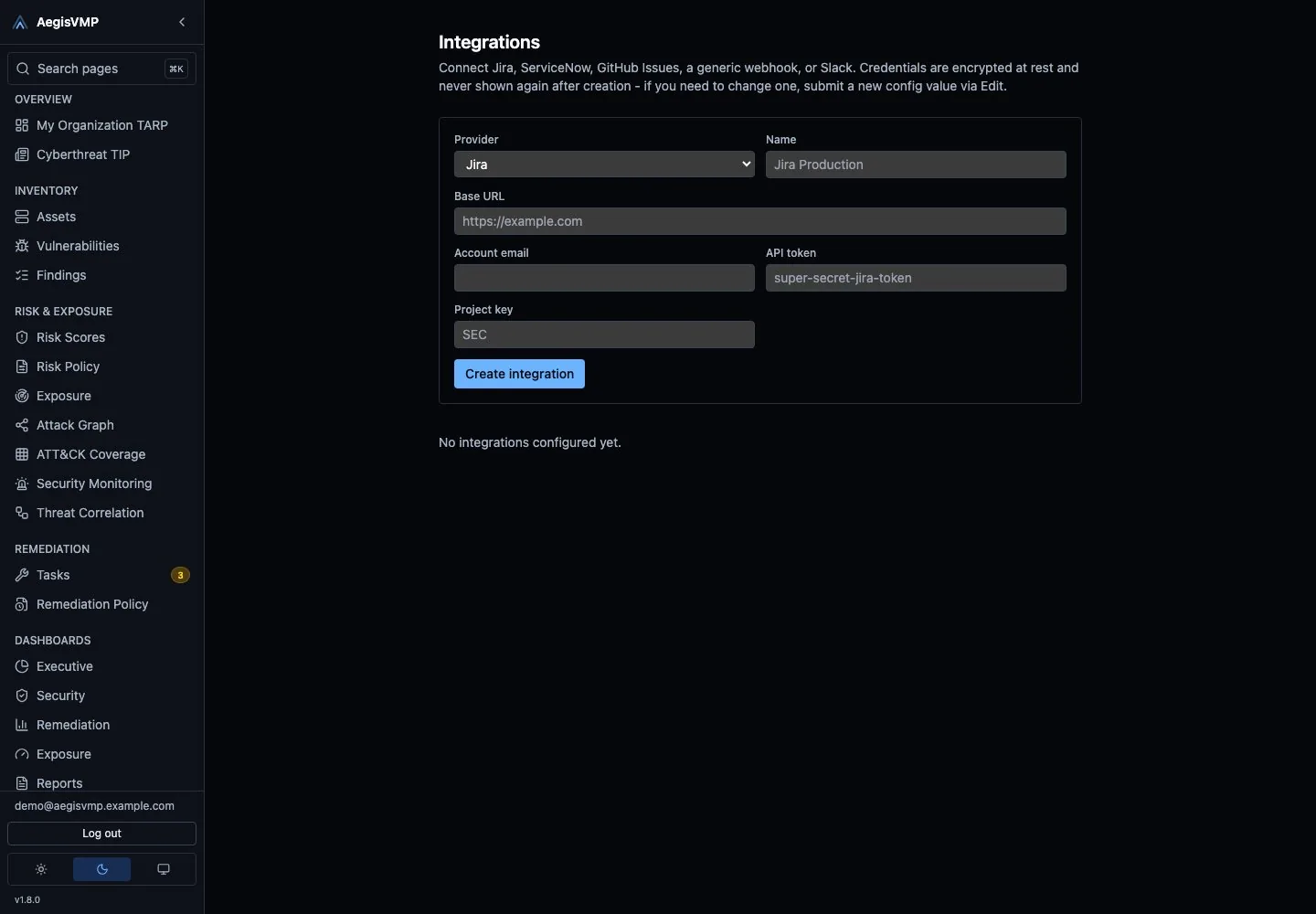Image resolution: width=1316 pixels, height=914 pixels.
Task: Click the Reports document icon
Action: 22,783
